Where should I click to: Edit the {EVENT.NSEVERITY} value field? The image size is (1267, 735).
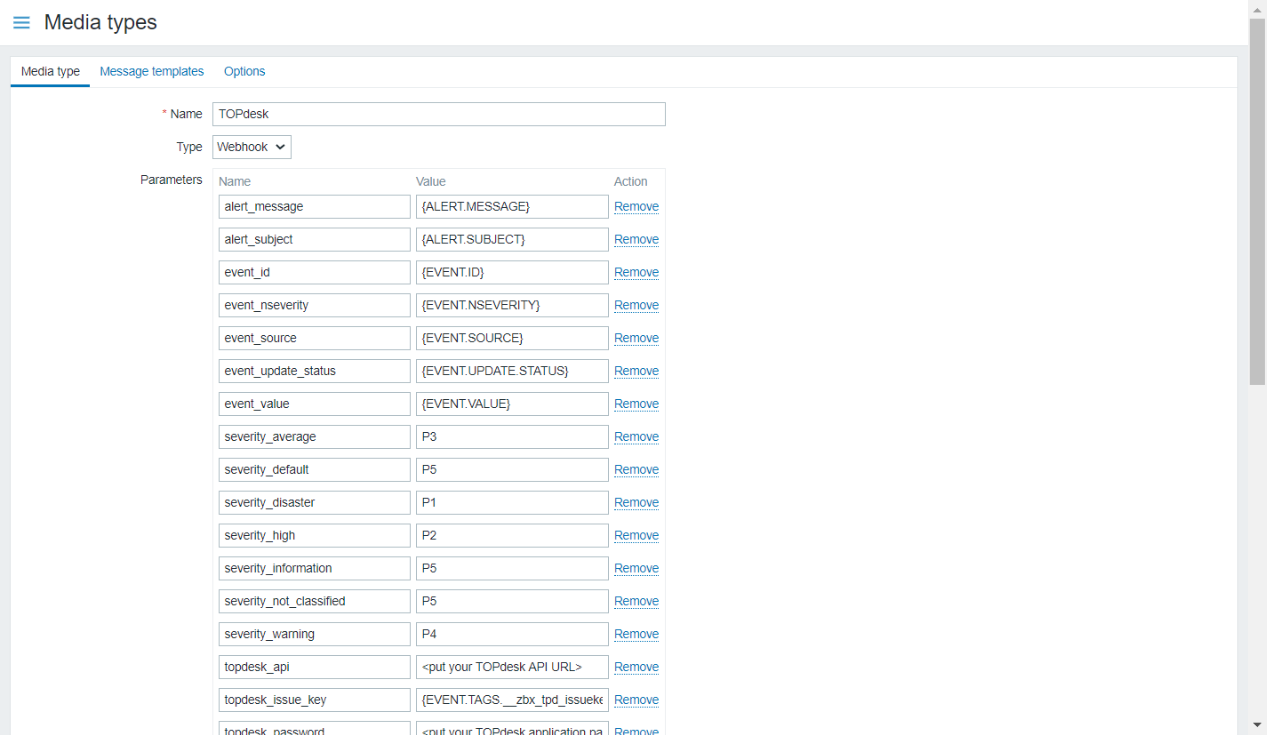pos(512,305)
